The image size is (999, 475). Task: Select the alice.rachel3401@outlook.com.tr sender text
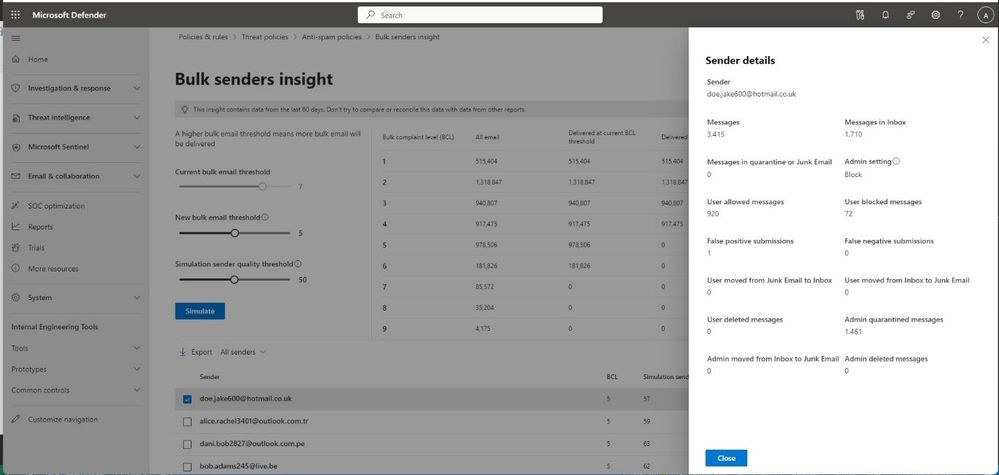(254, 422)
